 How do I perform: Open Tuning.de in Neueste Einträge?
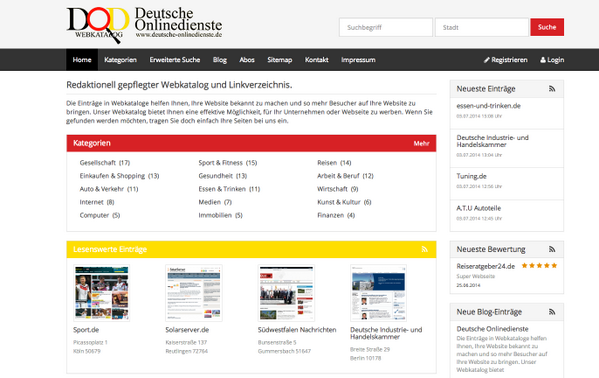pyautogui.click(x=471, y=176)
